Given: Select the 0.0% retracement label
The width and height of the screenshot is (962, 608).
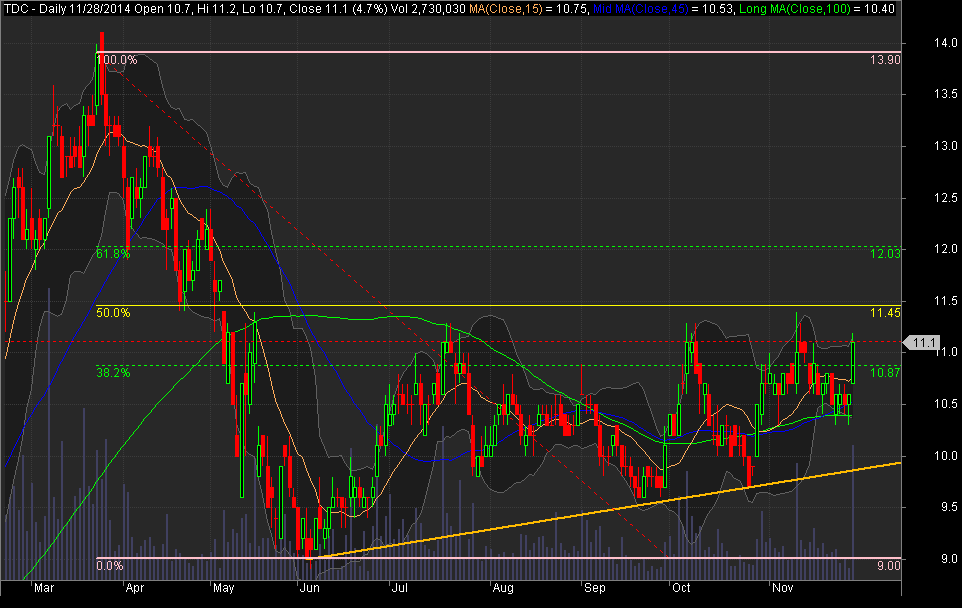Looking at the screenshot, I should click(x=110, y=566).
